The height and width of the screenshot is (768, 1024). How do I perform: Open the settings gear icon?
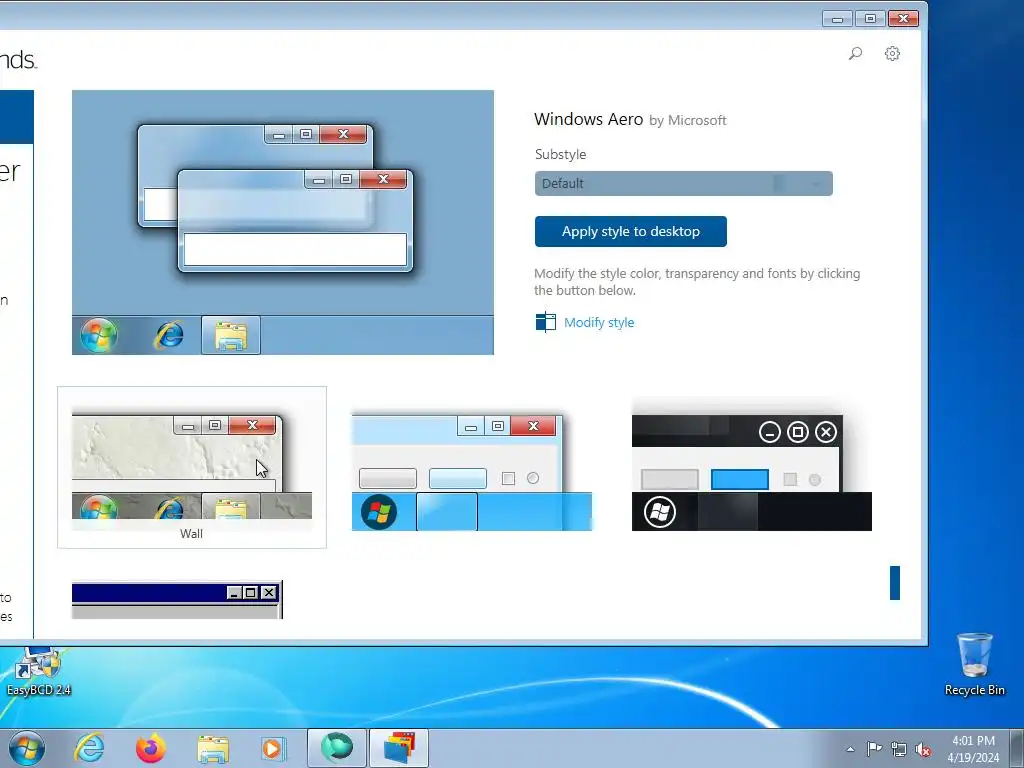(x=892, y=54)
